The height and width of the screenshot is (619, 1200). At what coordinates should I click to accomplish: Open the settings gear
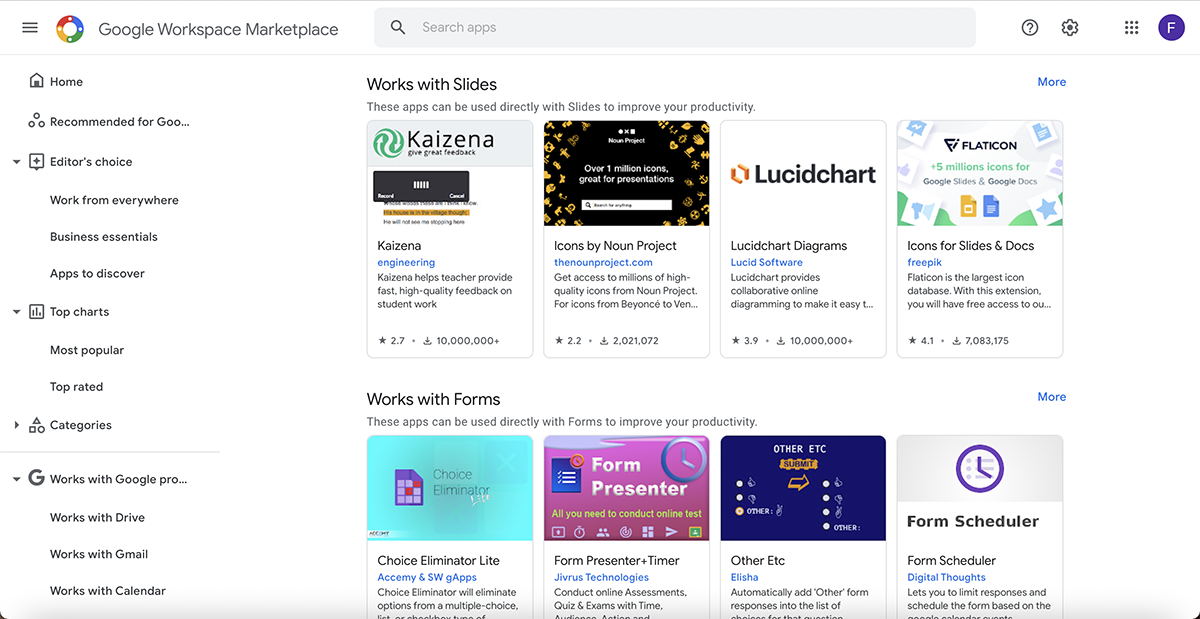point(1069,27)
